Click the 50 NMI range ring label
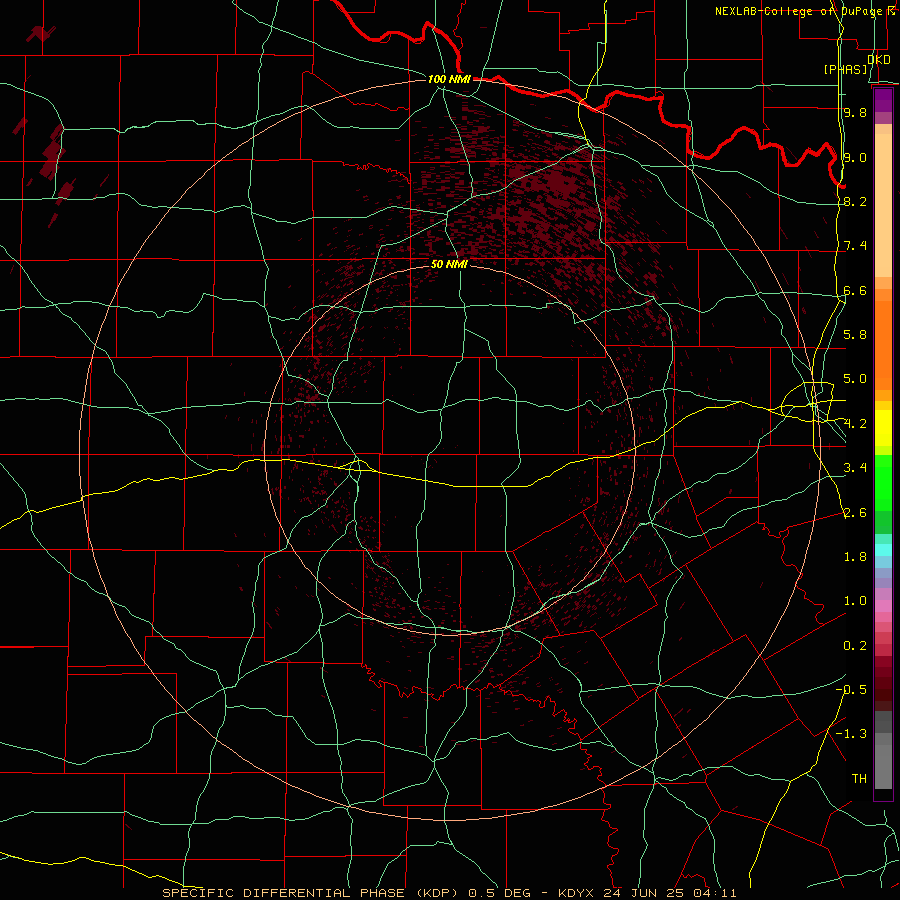 (x=449, y=264)
